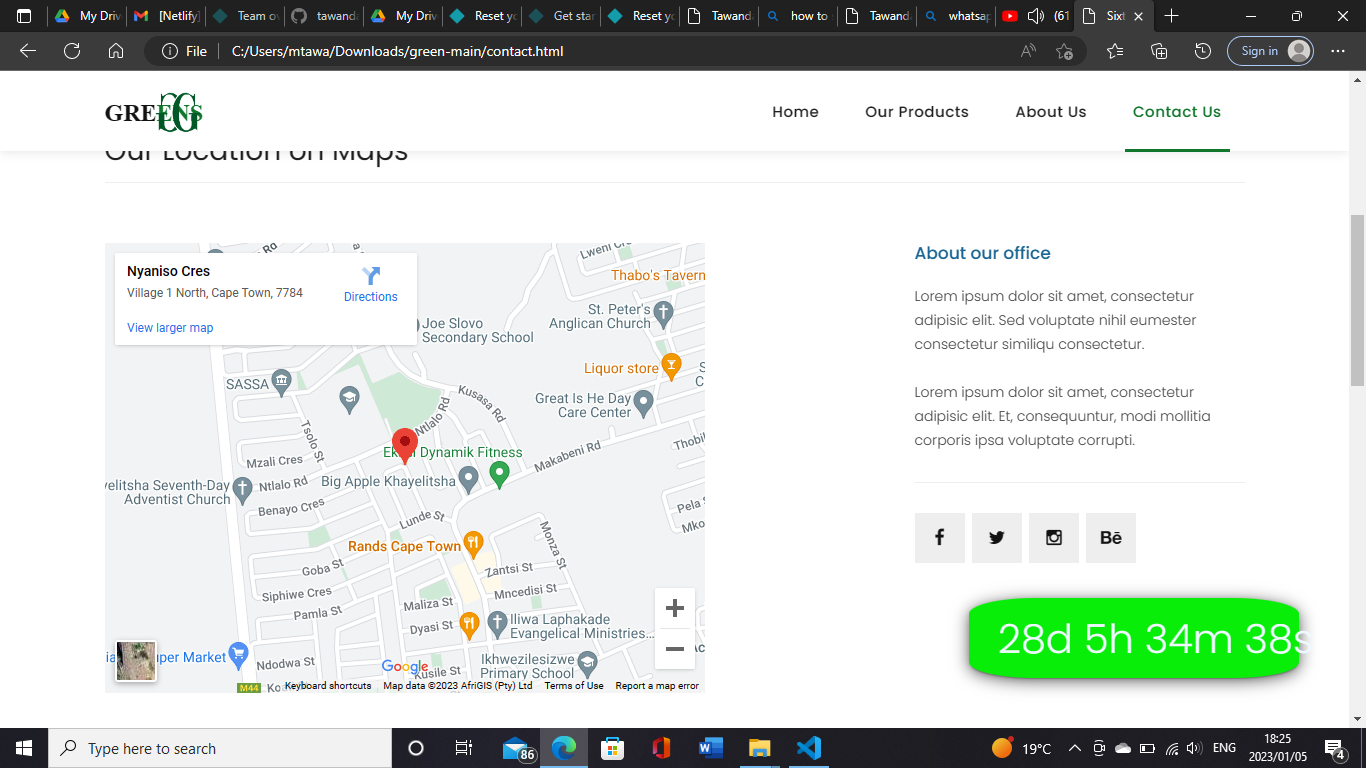Show hidden icons in system tray
1366x768 pixels.
coord(1075,748)
